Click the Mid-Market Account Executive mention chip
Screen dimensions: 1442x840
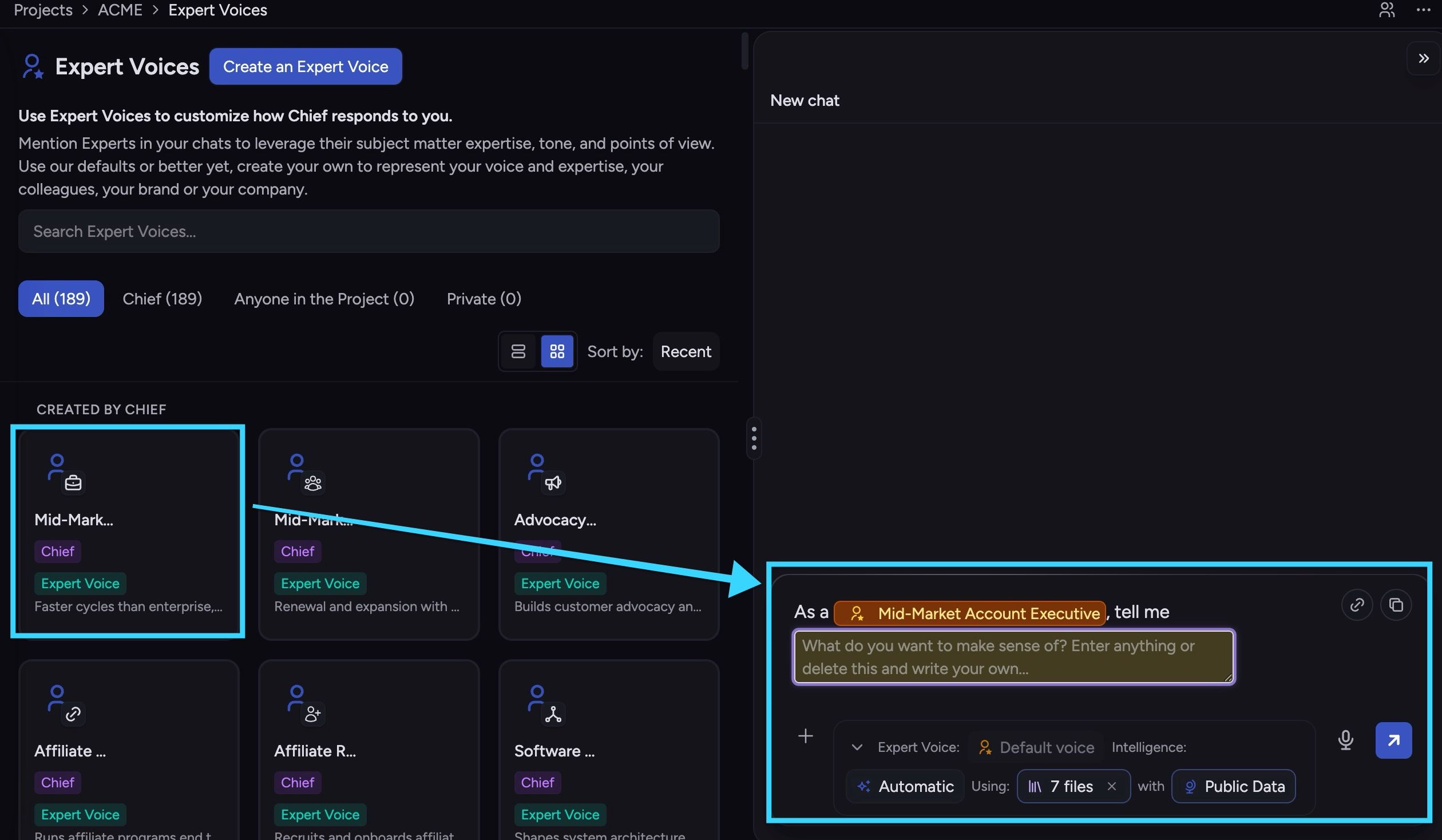(x=970, y=613)
